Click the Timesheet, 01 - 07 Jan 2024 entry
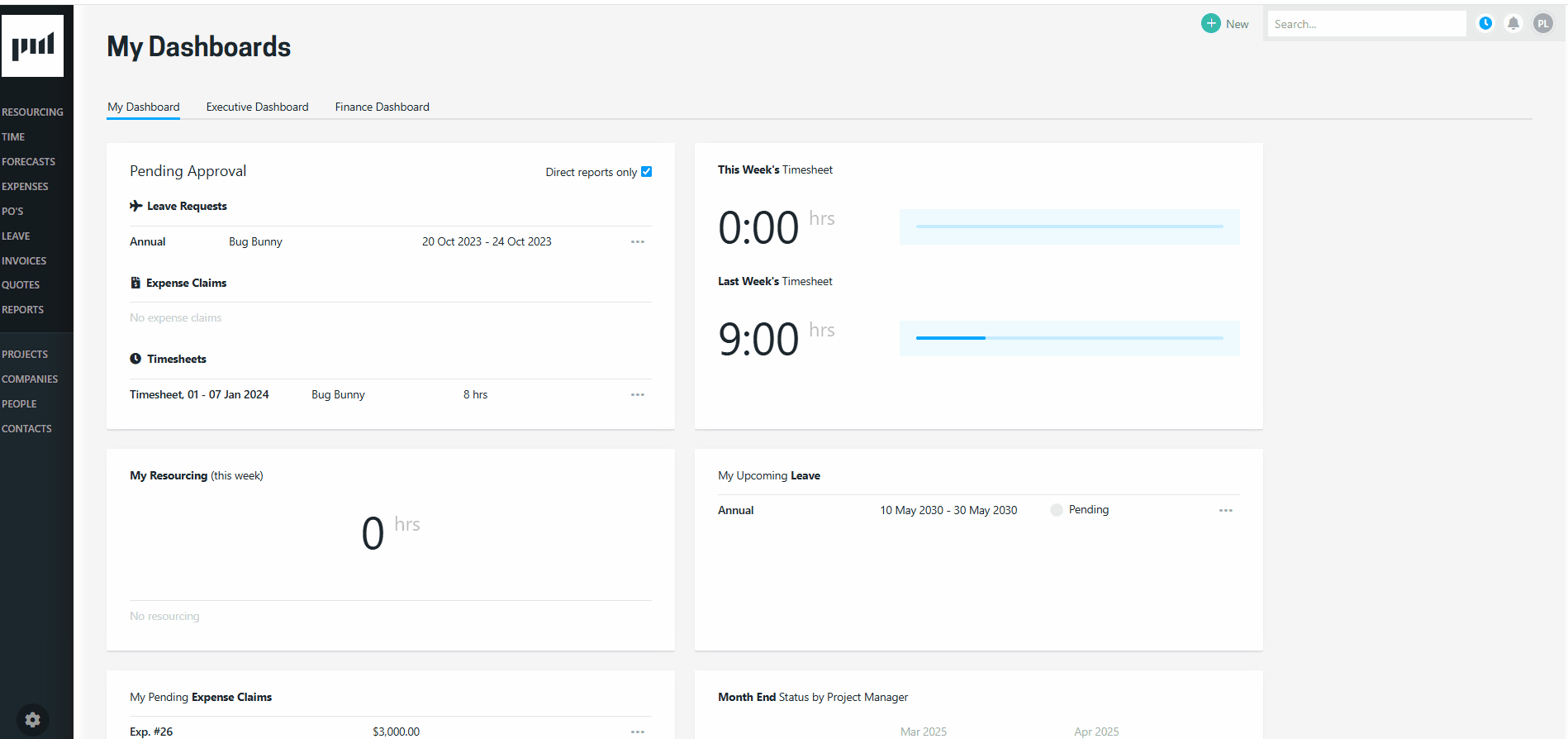 [199, 394]
